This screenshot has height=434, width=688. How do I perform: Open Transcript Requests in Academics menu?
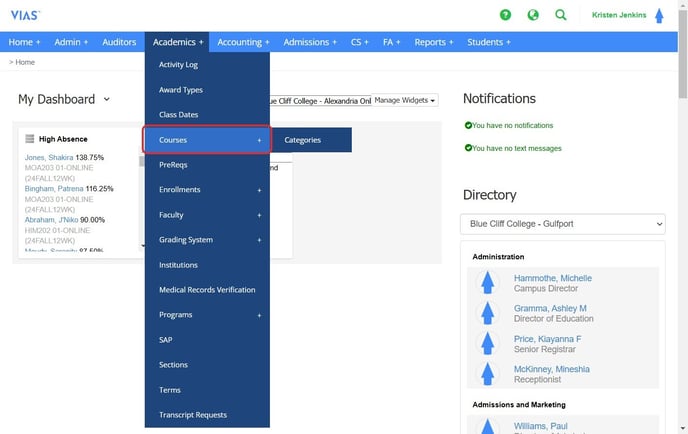(x=193, y=415)
